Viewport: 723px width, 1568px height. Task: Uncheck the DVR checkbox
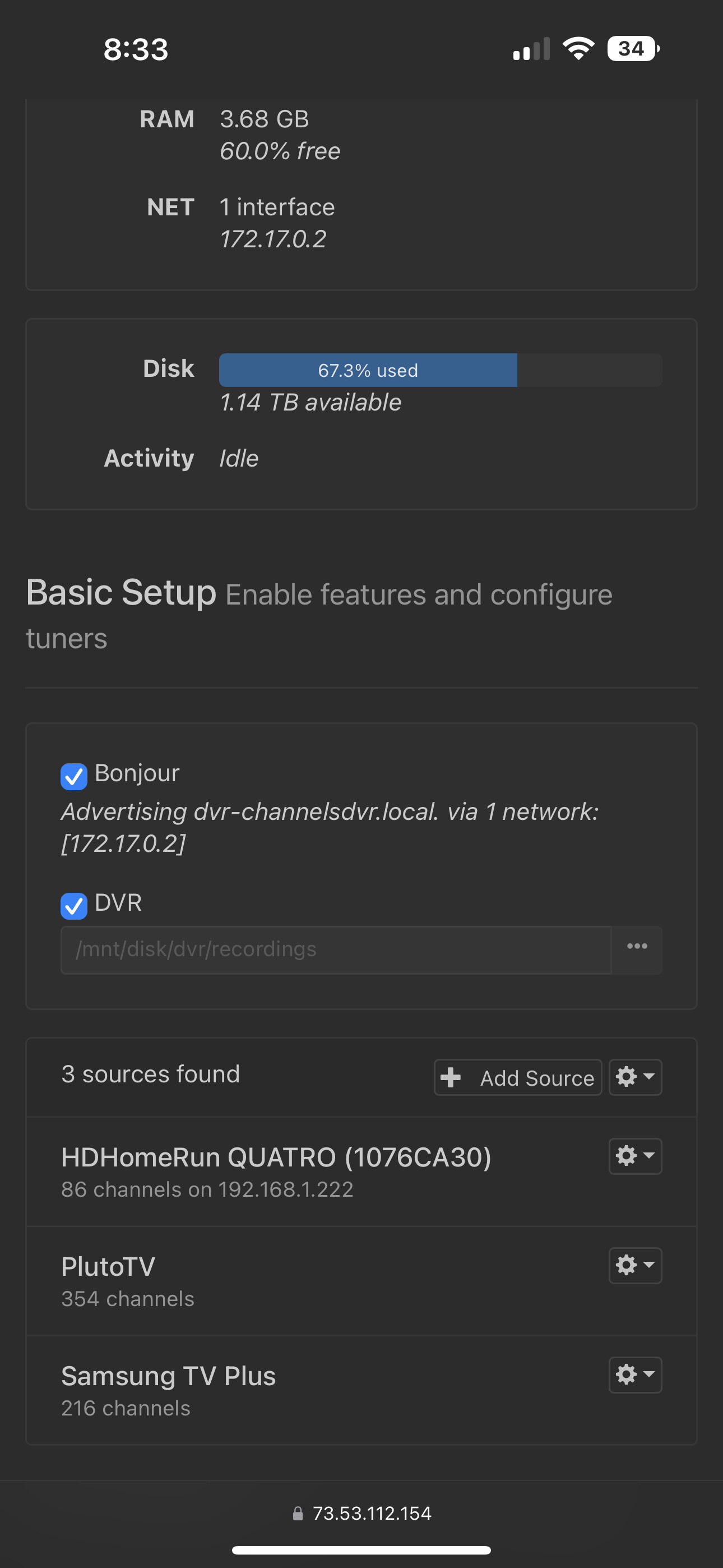73,906
